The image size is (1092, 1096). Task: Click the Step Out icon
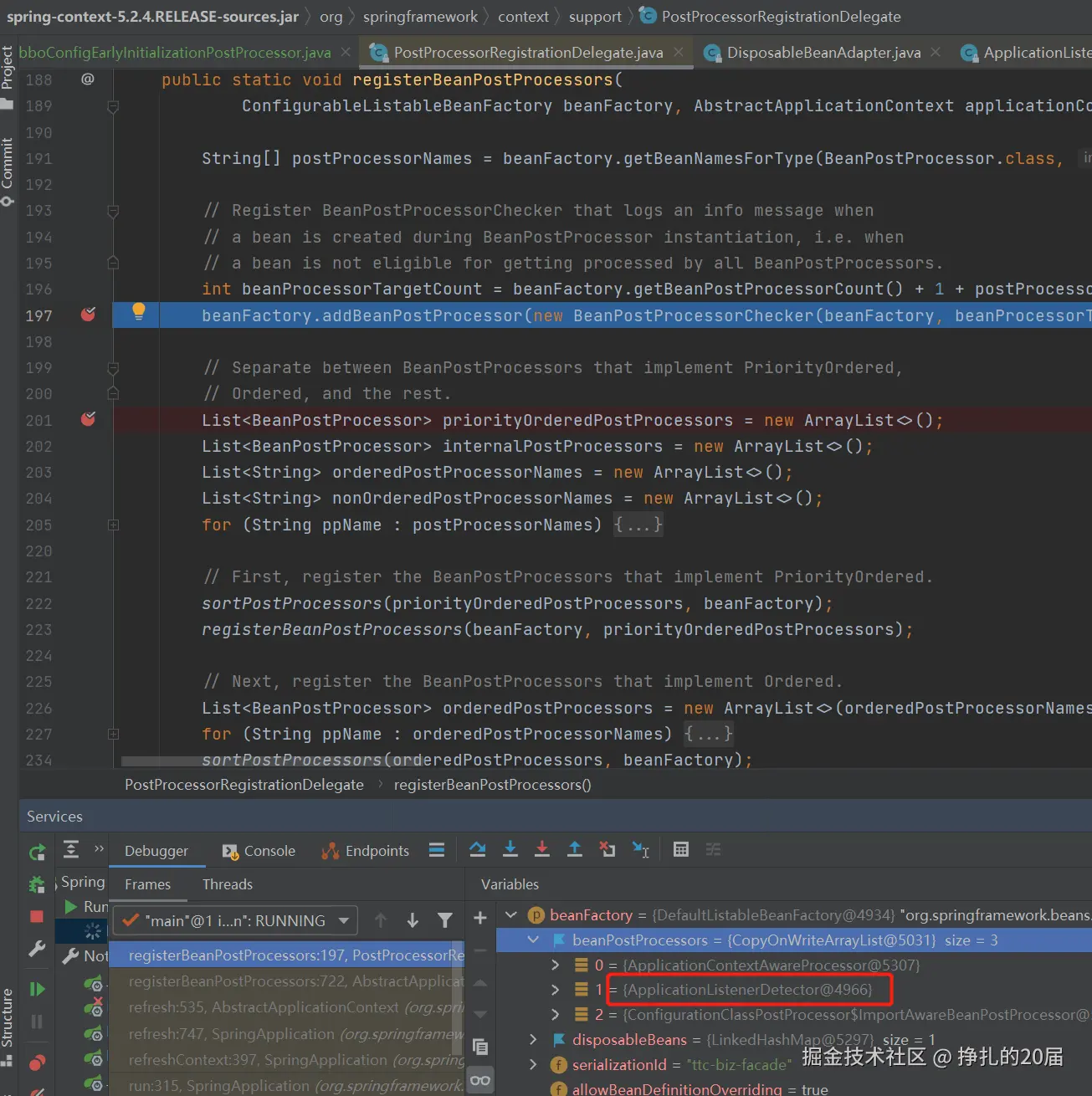point(575,850)
